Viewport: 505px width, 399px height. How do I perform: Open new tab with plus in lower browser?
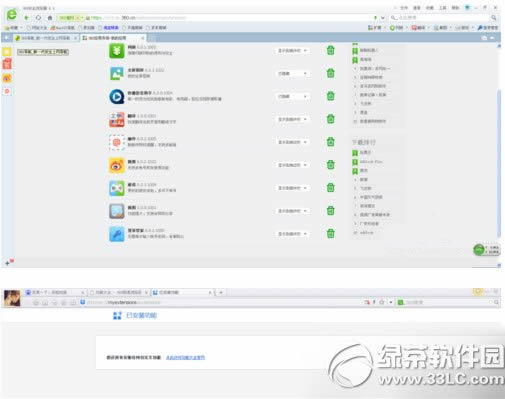tap(221, 293)
